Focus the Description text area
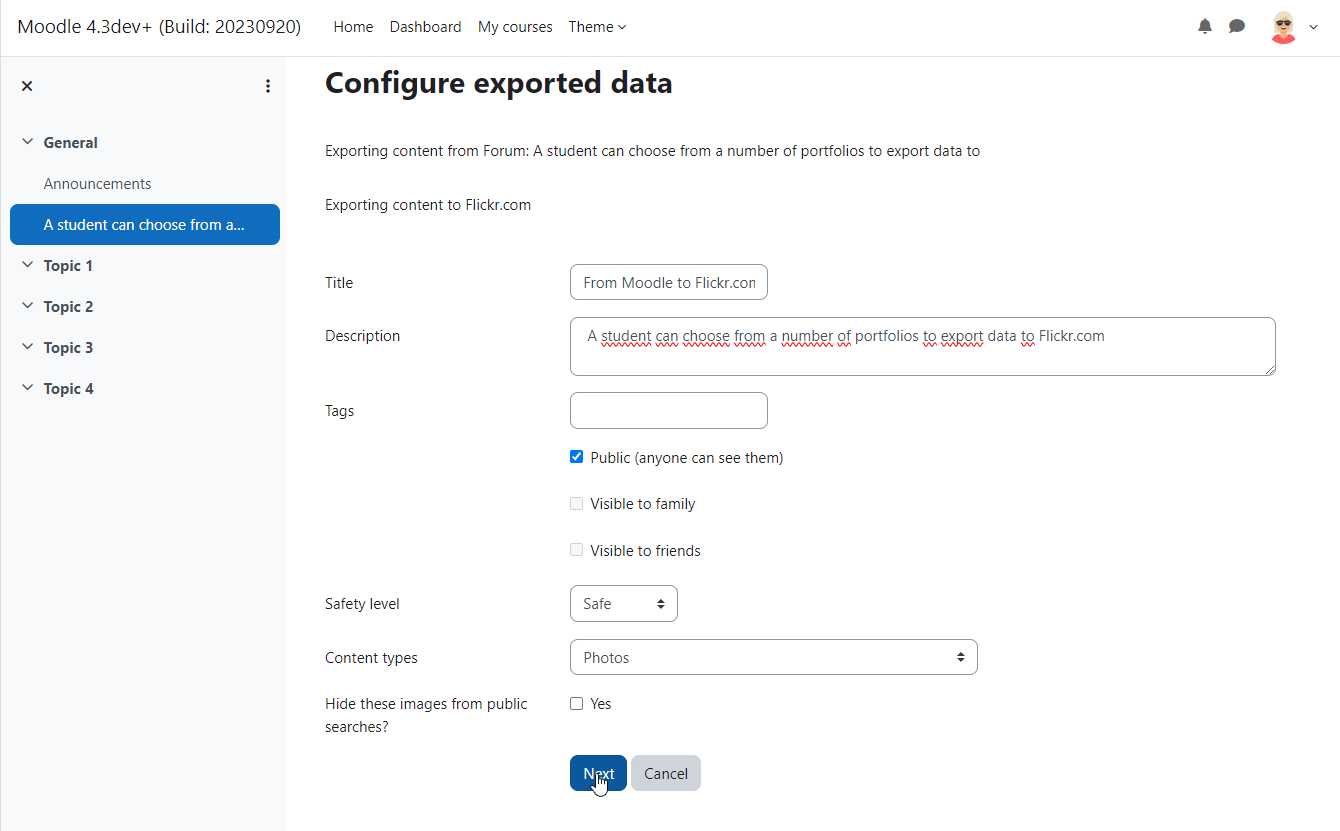The width and height of the screenshot is (1340, 831). click(923, 347)
